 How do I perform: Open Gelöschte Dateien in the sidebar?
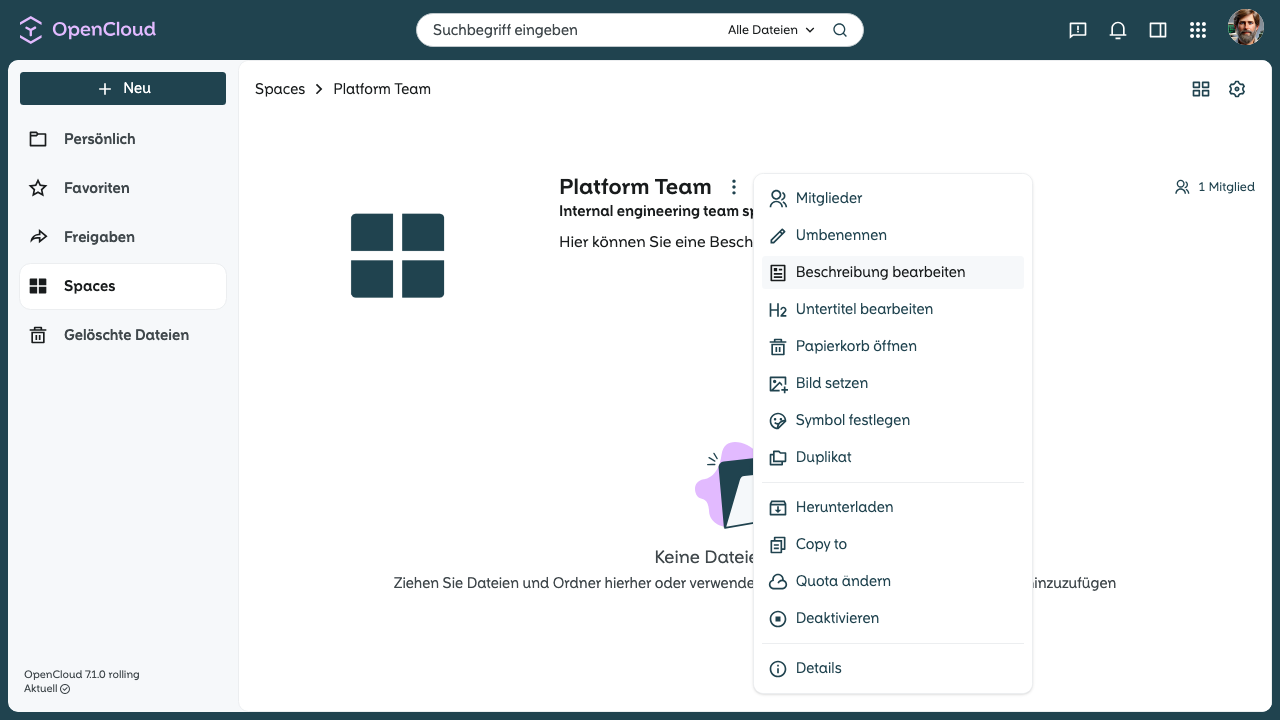tap(123, 335)
